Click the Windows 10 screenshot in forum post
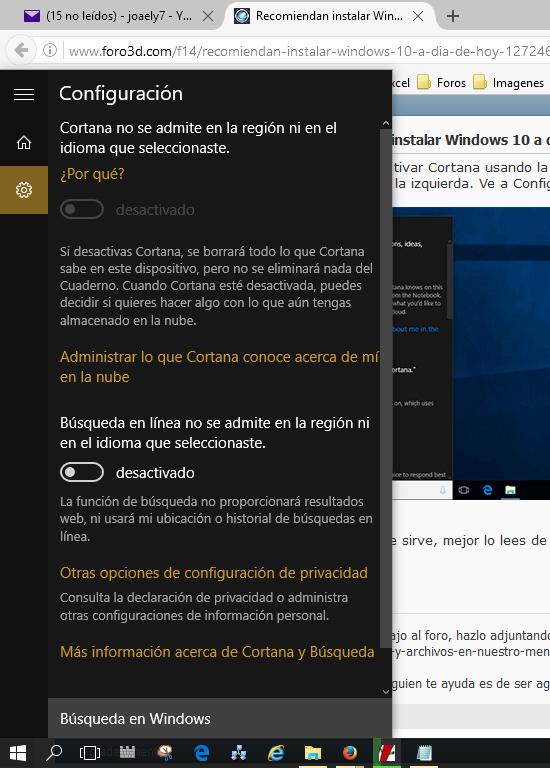550x768 pixels. tap(471, 353)
